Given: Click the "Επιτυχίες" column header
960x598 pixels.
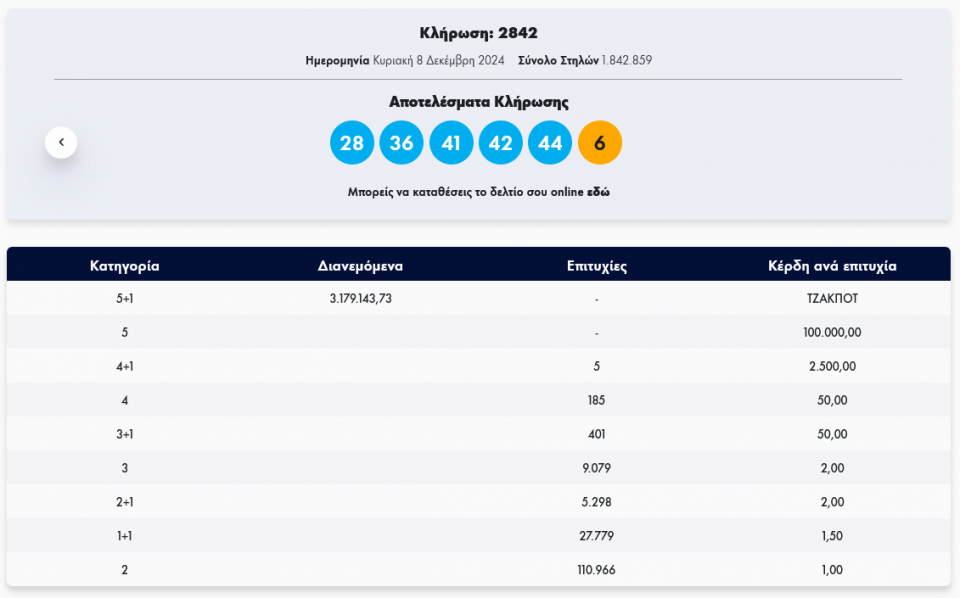Looking at the screenshot, I should click(x=596, y=266).
